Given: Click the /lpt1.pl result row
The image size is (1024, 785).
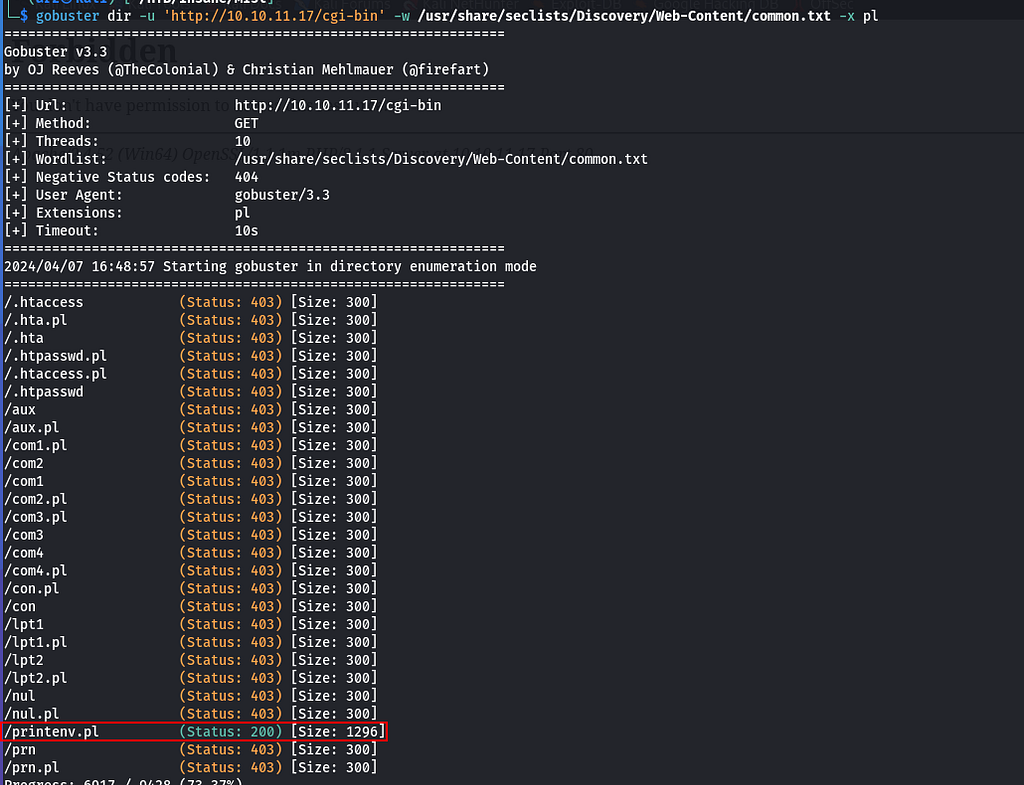Looking at the screenshot, I should click(191, 643).
